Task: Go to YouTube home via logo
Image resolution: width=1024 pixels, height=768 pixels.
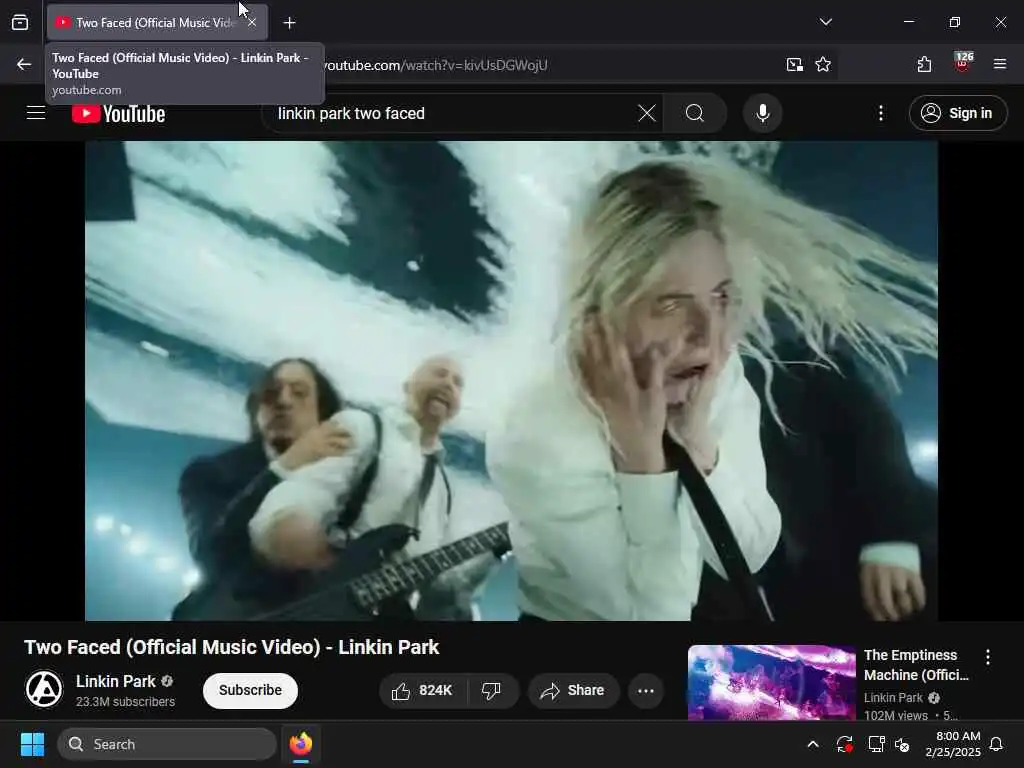Action: click(x=118, y=114)
